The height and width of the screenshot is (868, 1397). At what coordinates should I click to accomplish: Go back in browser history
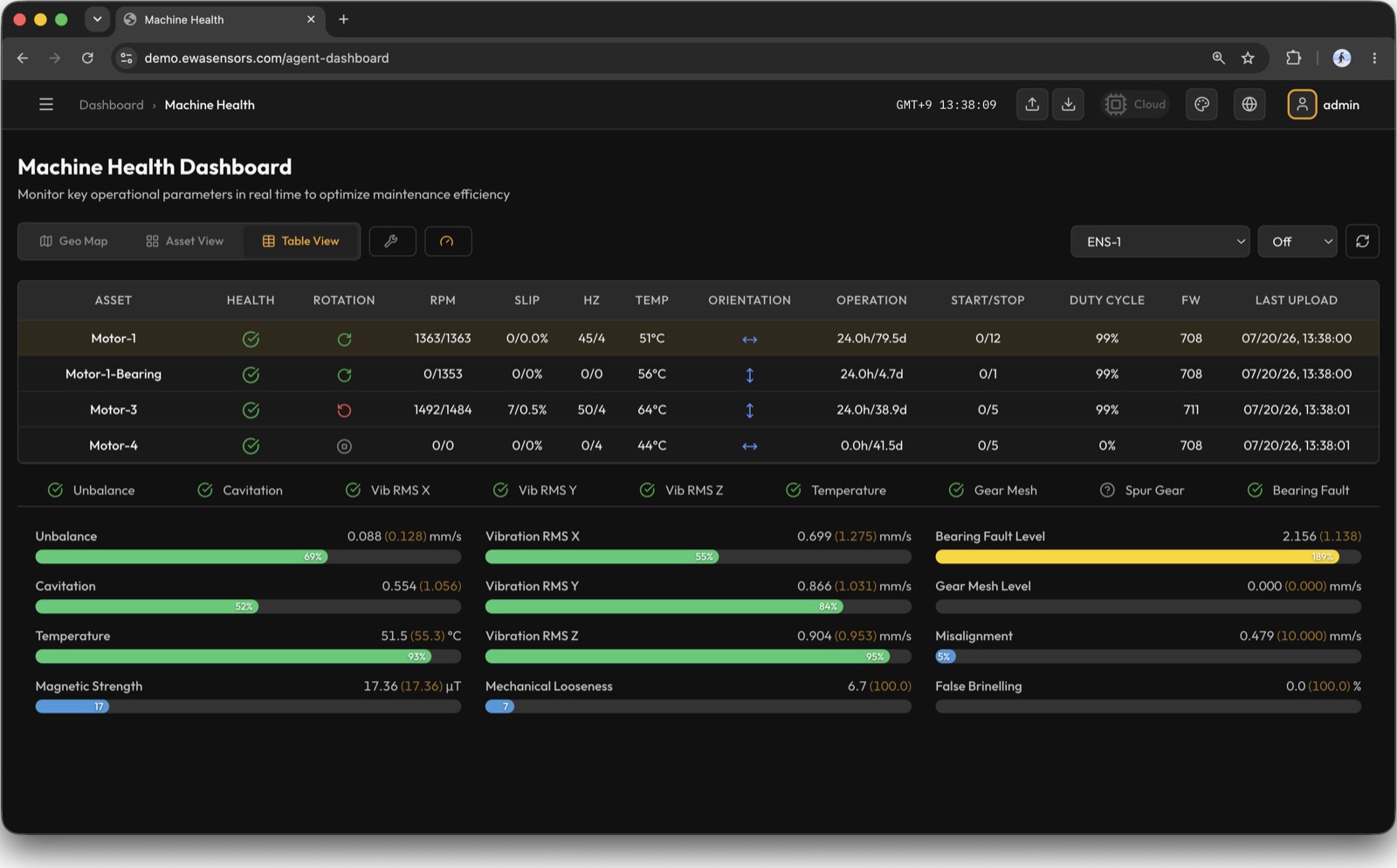click(23, 58)
